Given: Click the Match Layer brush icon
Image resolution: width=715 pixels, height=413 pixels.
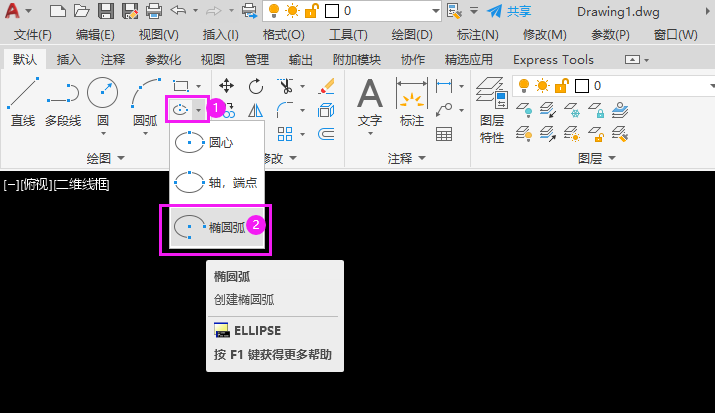Looking at the screenshot, I should pos(620,134).
